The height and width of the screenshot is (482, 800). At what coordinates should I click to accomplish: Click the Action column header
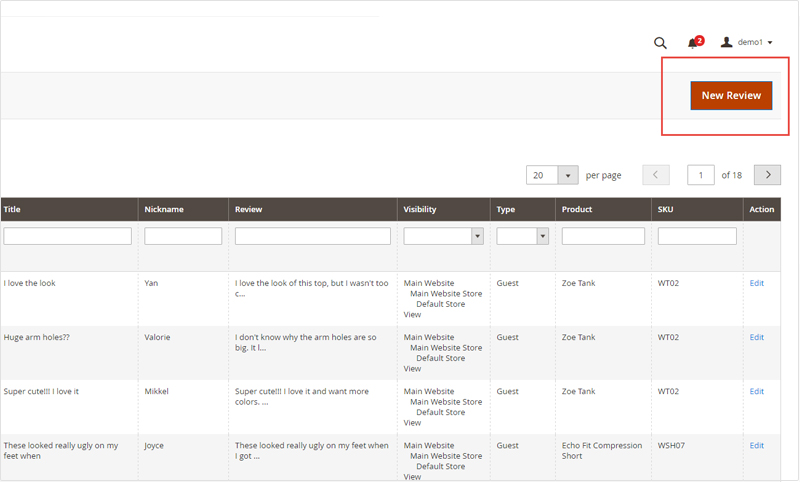(x=762, y=209)
